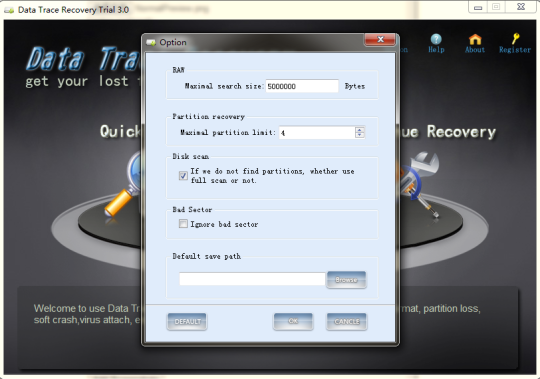Click the Browse button
The height and width of the screenshot is (379, 540).
pyautogui.click(x=346, y=280)
